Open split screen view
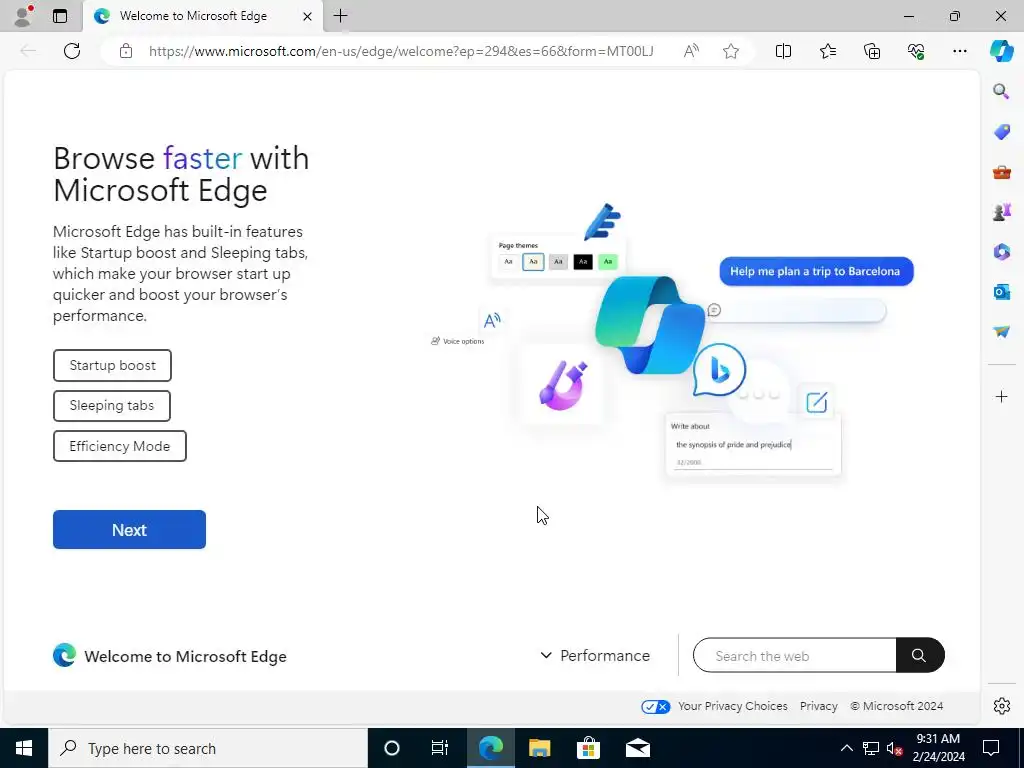Viewport: 1024px width, 768px height. tap(783, 51)
